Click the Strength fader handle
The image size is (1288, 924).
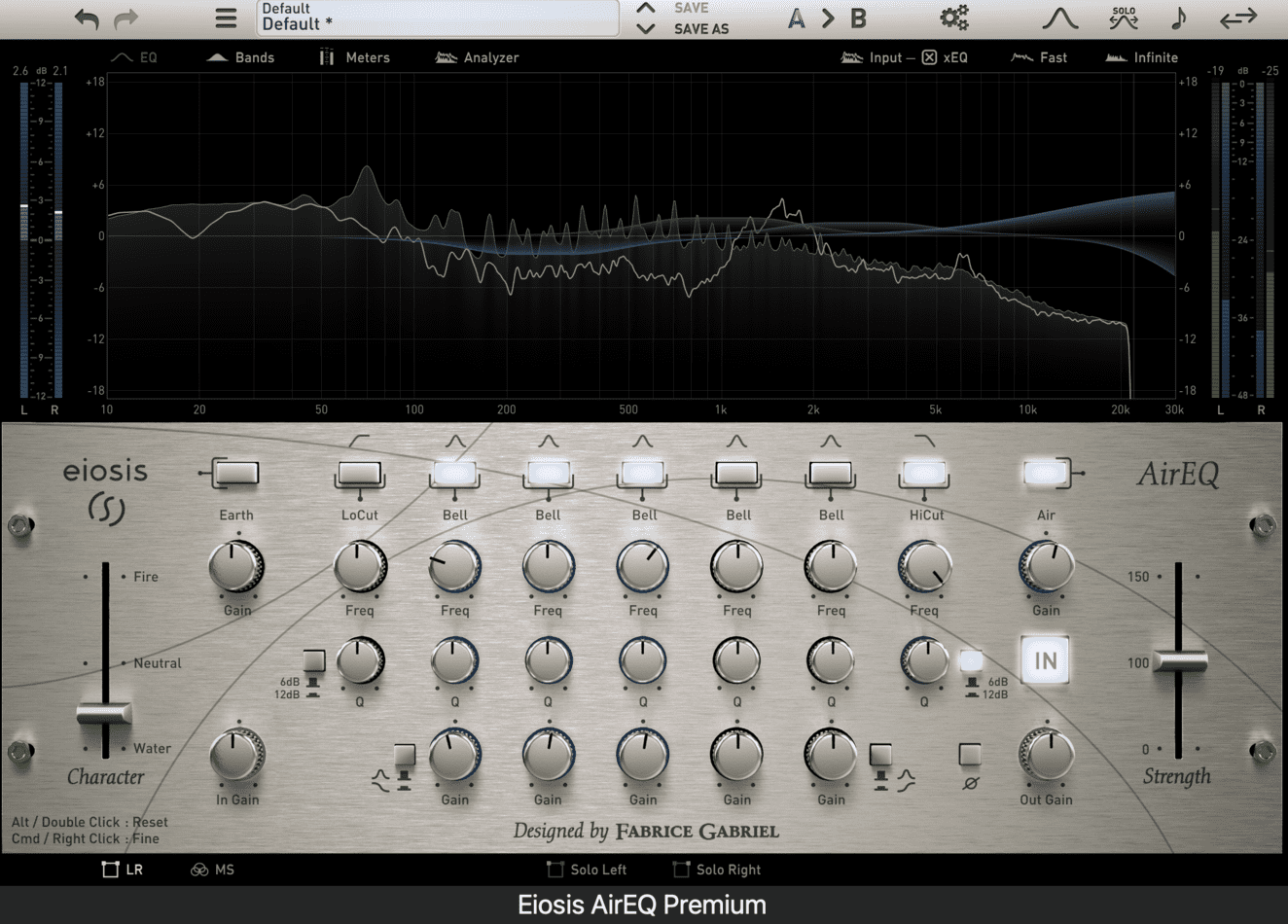1179,661
